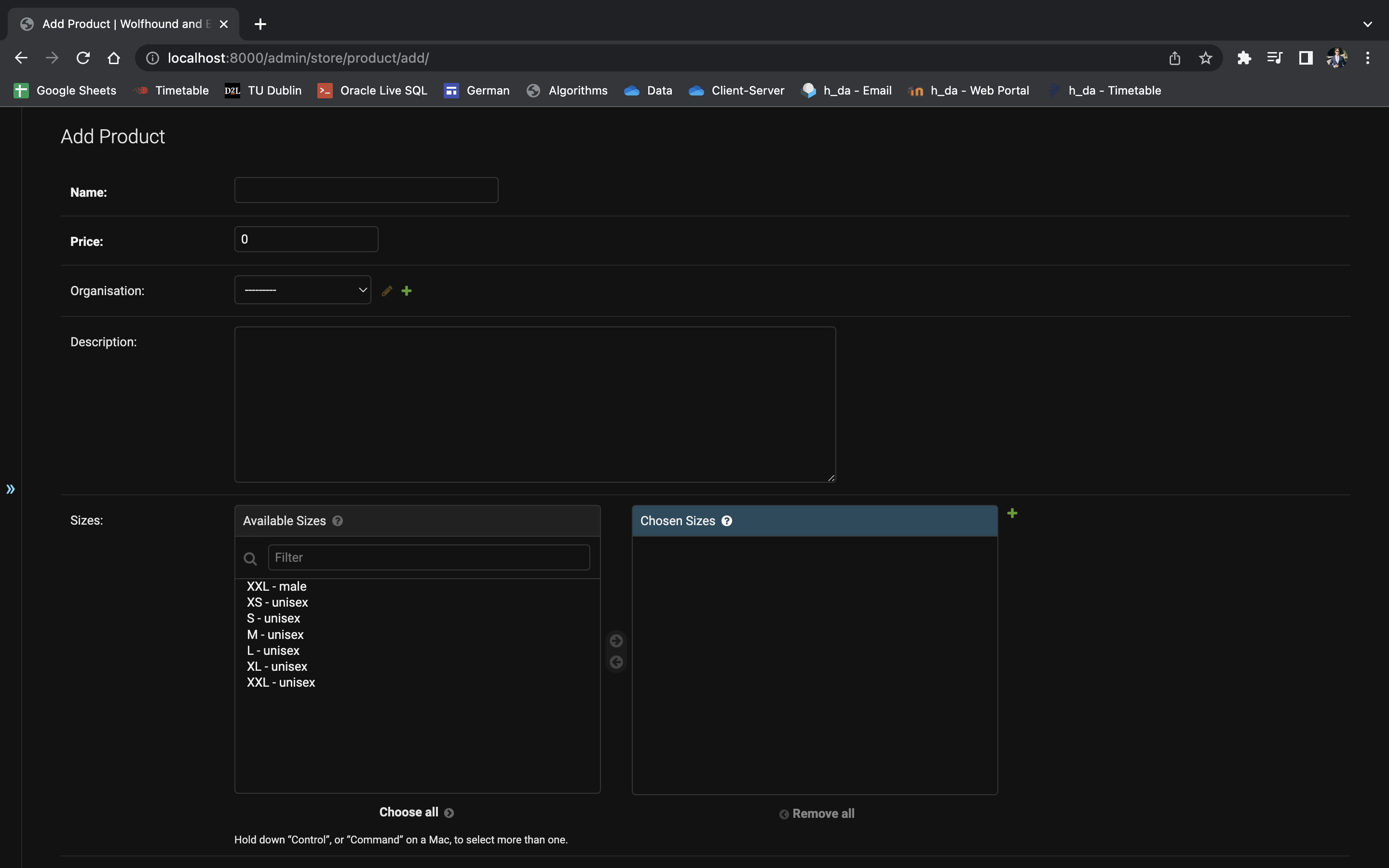Expand the navigation sidebar toggle
The height and width of the screenshot is (868, 1389).
[x=10, y=489]
